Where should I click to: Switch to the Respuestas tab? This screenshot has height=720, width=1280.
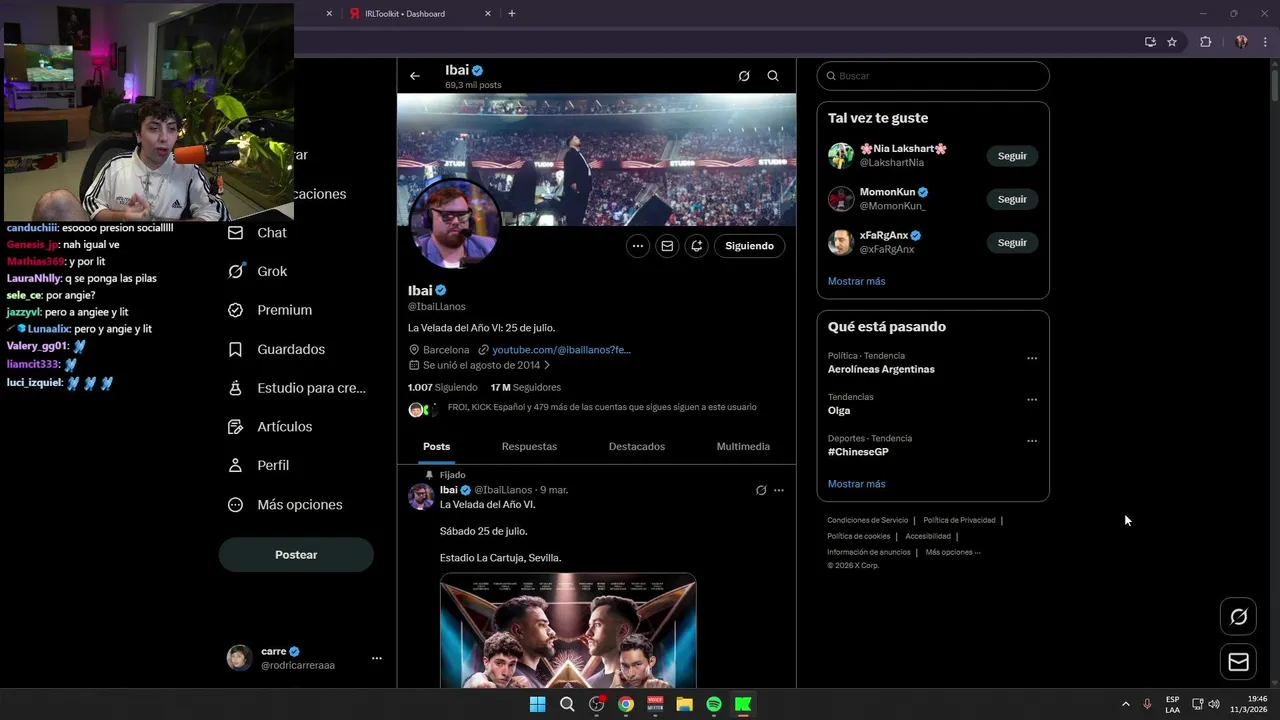(x=529, y=447)
